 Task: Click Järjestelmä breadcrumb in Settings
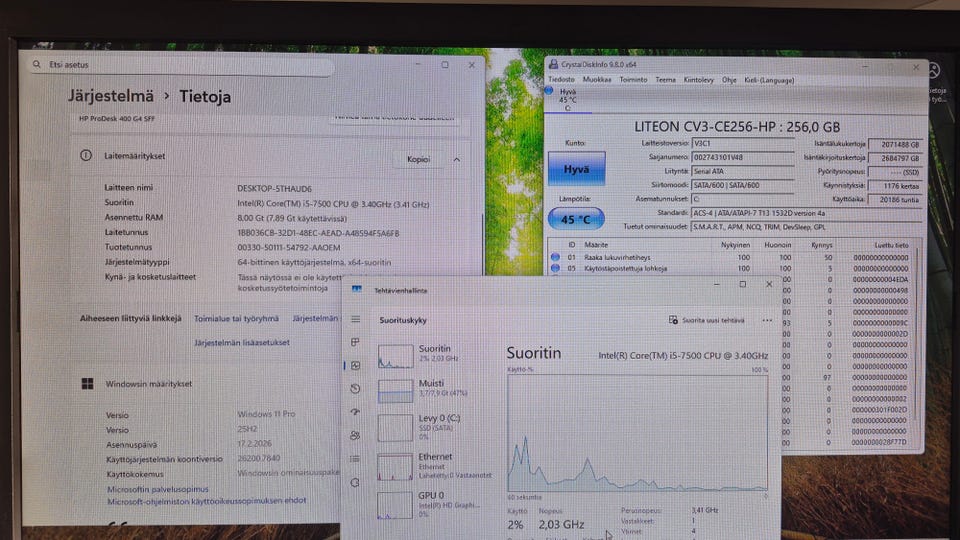click(x=111, y=96)
